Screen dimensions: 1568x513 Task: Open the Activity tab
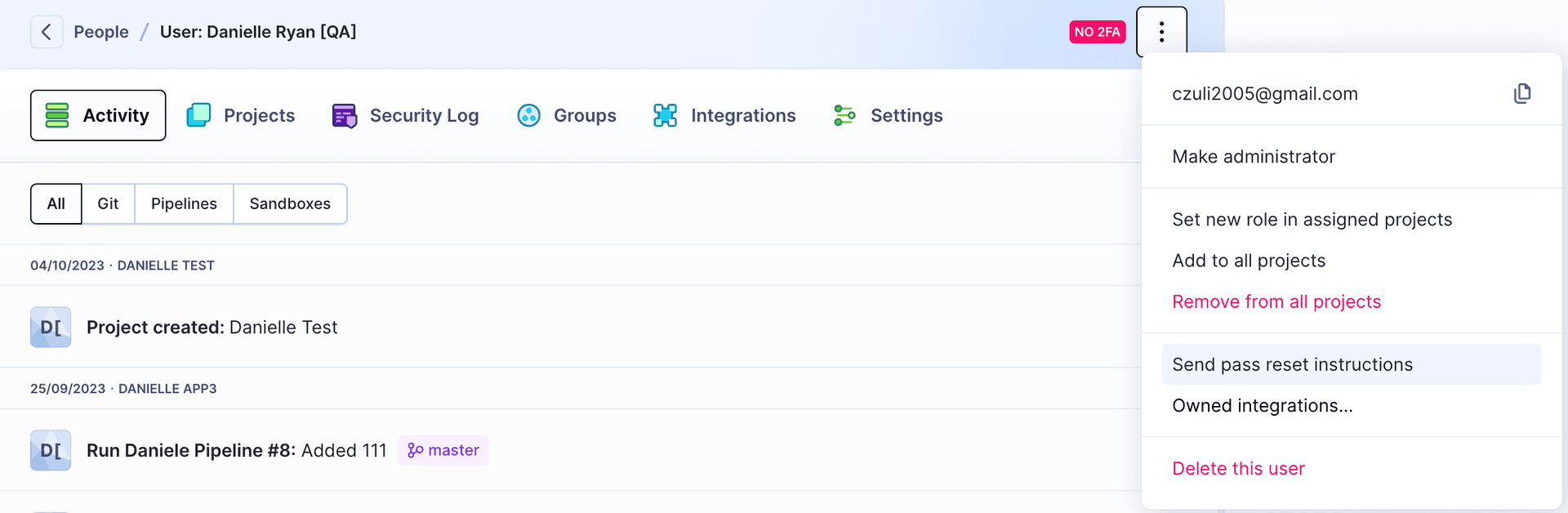[x=98, y=115]
